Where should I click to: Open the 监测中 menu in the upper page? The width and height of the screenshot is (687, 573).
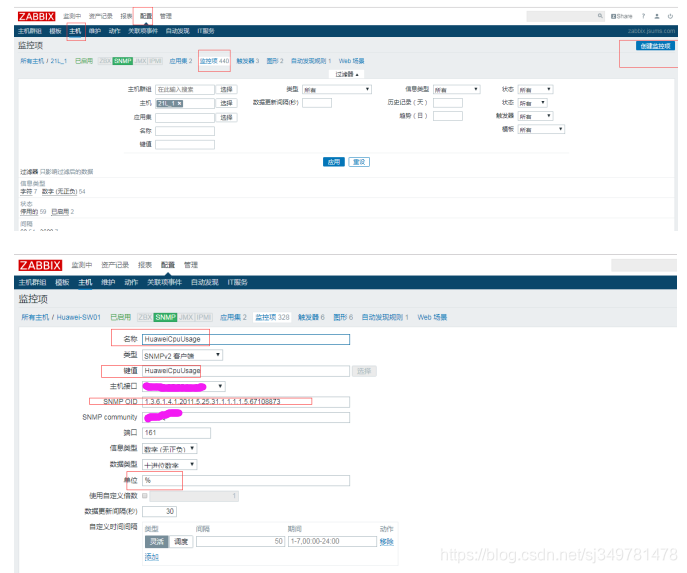point(72,16)
